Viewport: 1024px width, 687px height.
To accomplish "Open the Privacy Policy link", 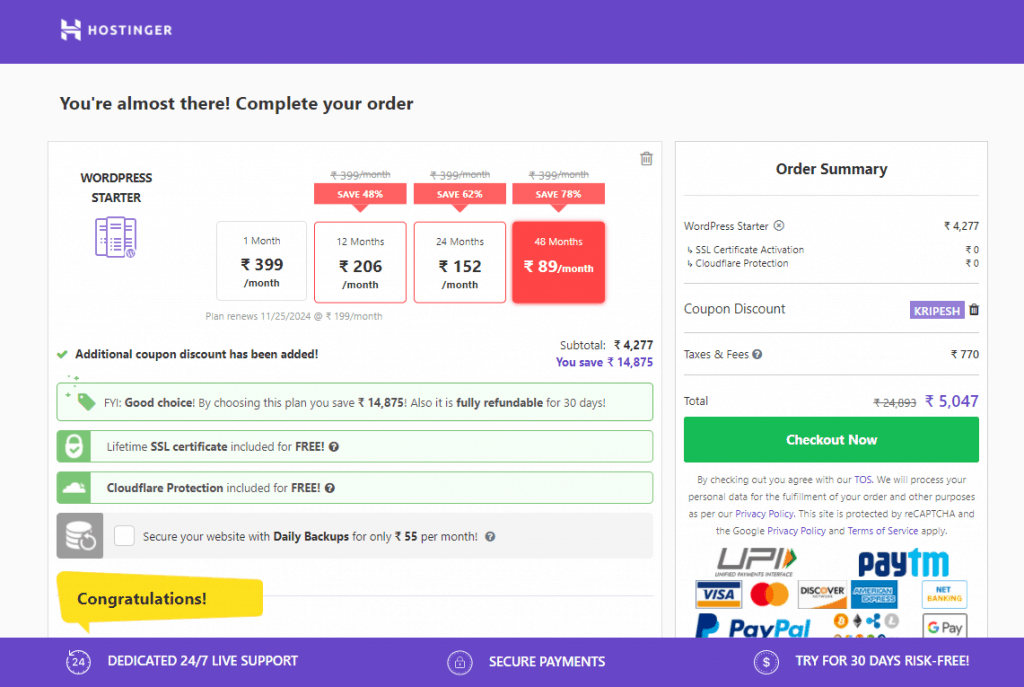I will (765, 513).
